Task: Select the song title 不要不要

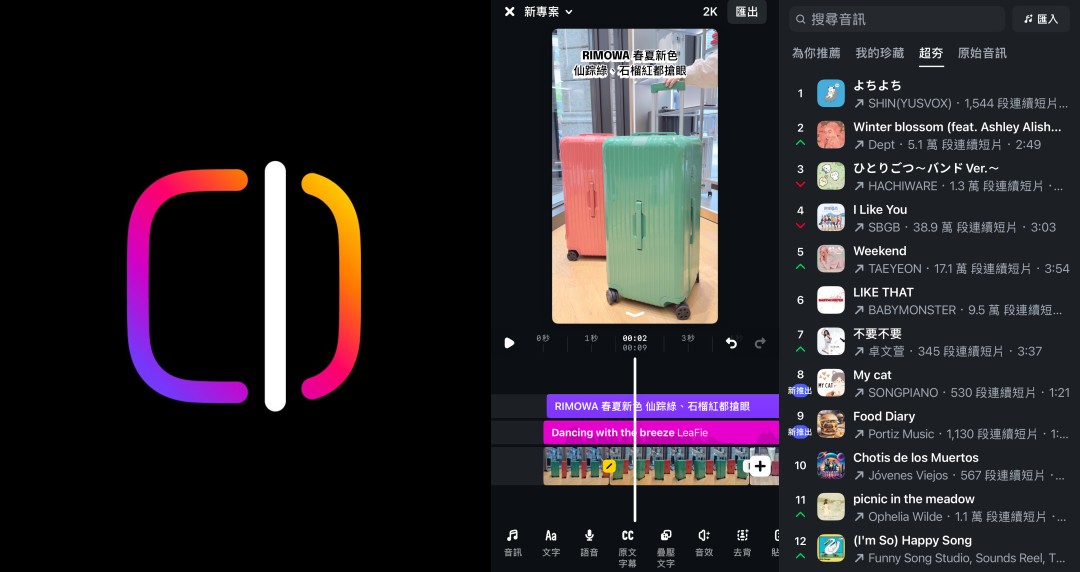Action: [878, 334]
